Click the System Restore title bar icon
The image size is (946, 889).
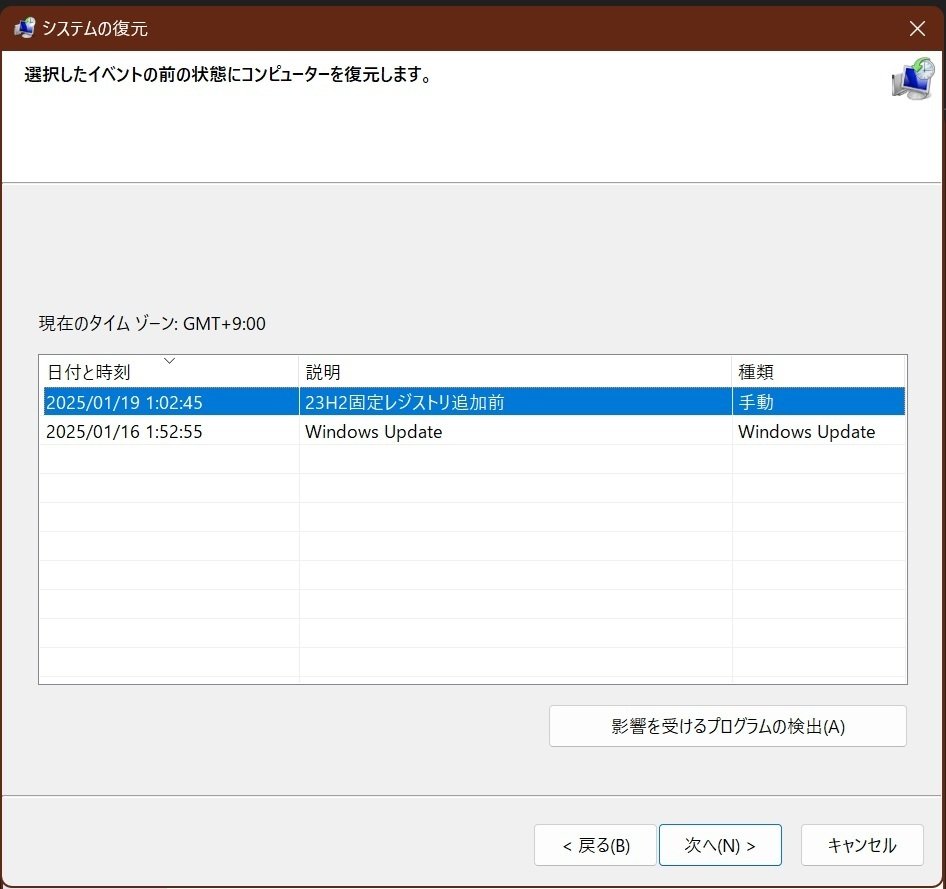click(x=24, y=28)
